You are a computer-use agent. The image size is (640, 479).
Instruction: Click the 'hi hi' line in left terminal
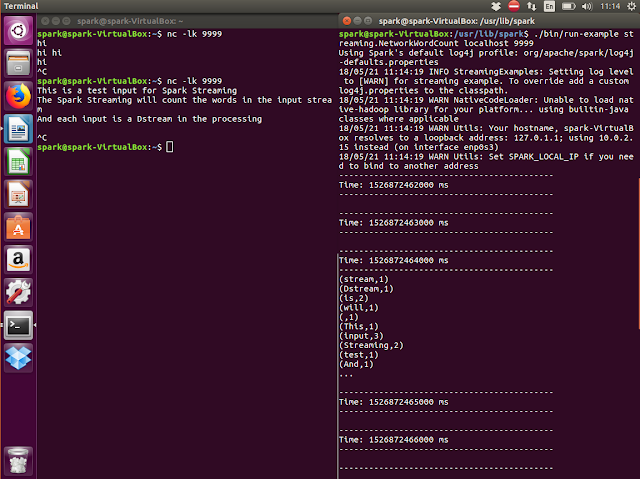[49, 53]
